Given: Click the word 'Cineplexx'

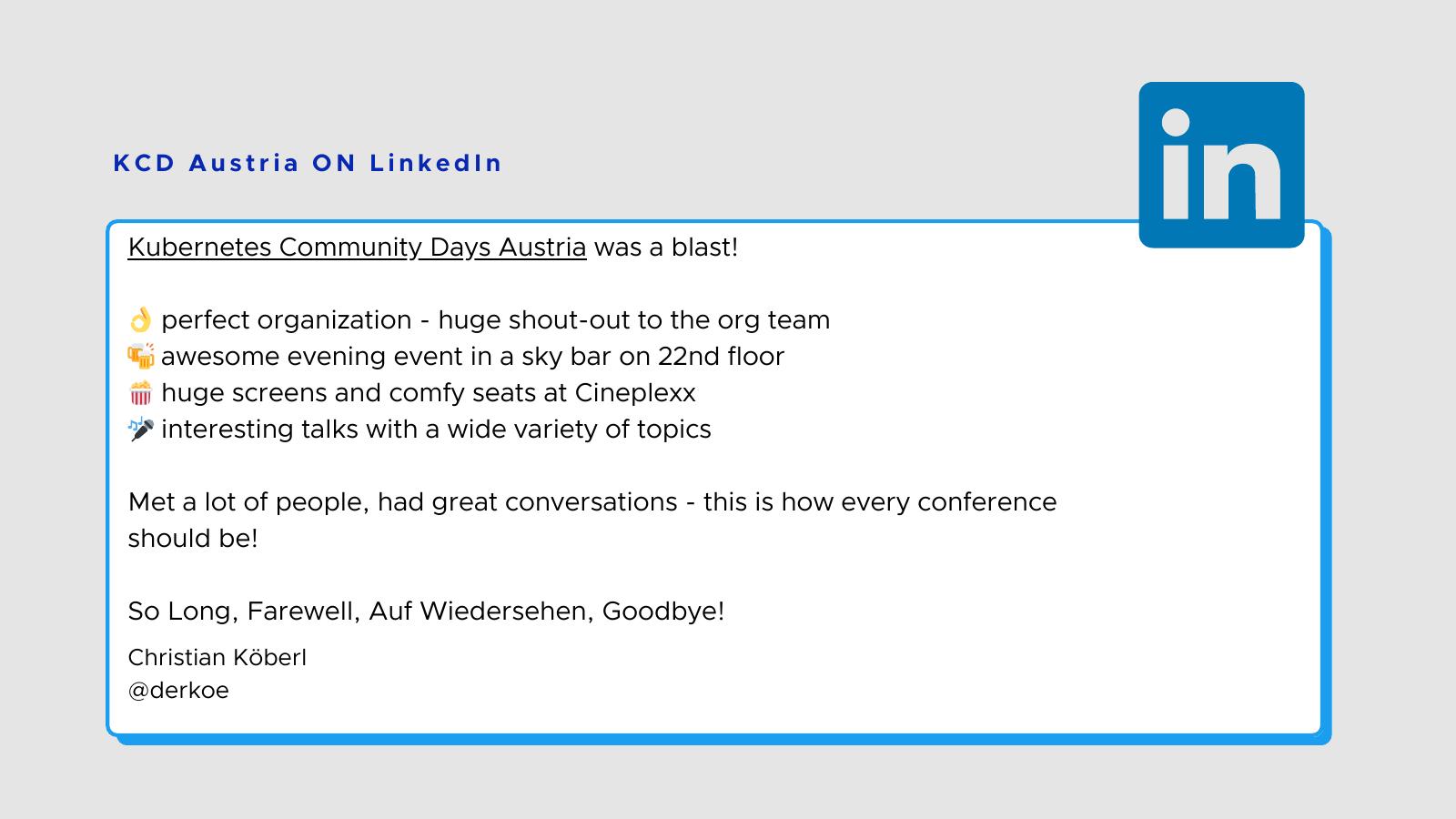Looking at the screenshot, I should click(635, 393).
